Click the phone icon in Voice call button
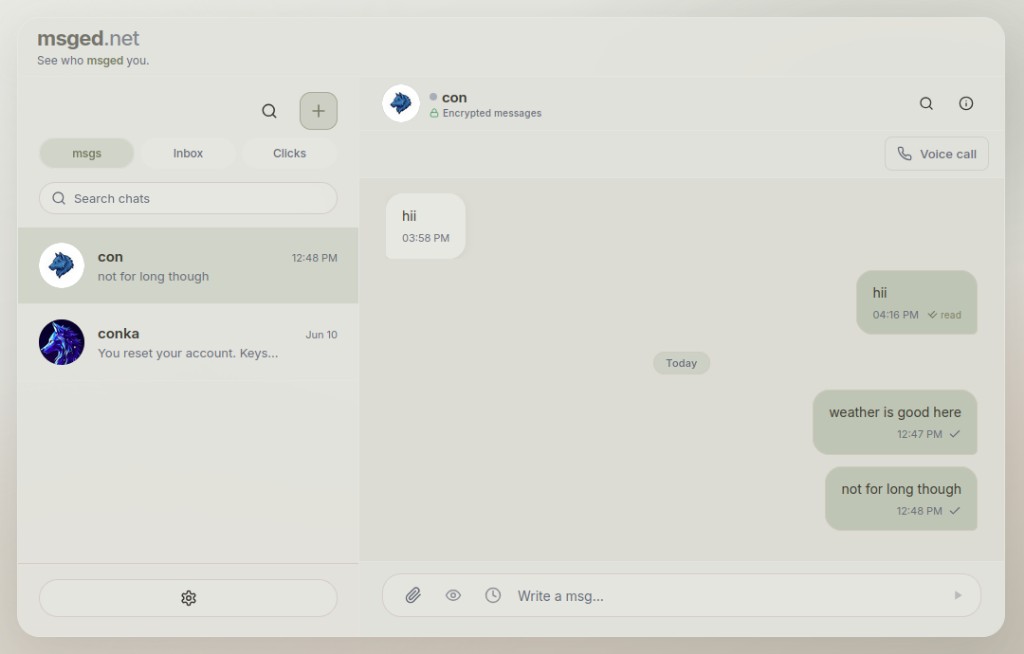 click(x=904, y=154)
